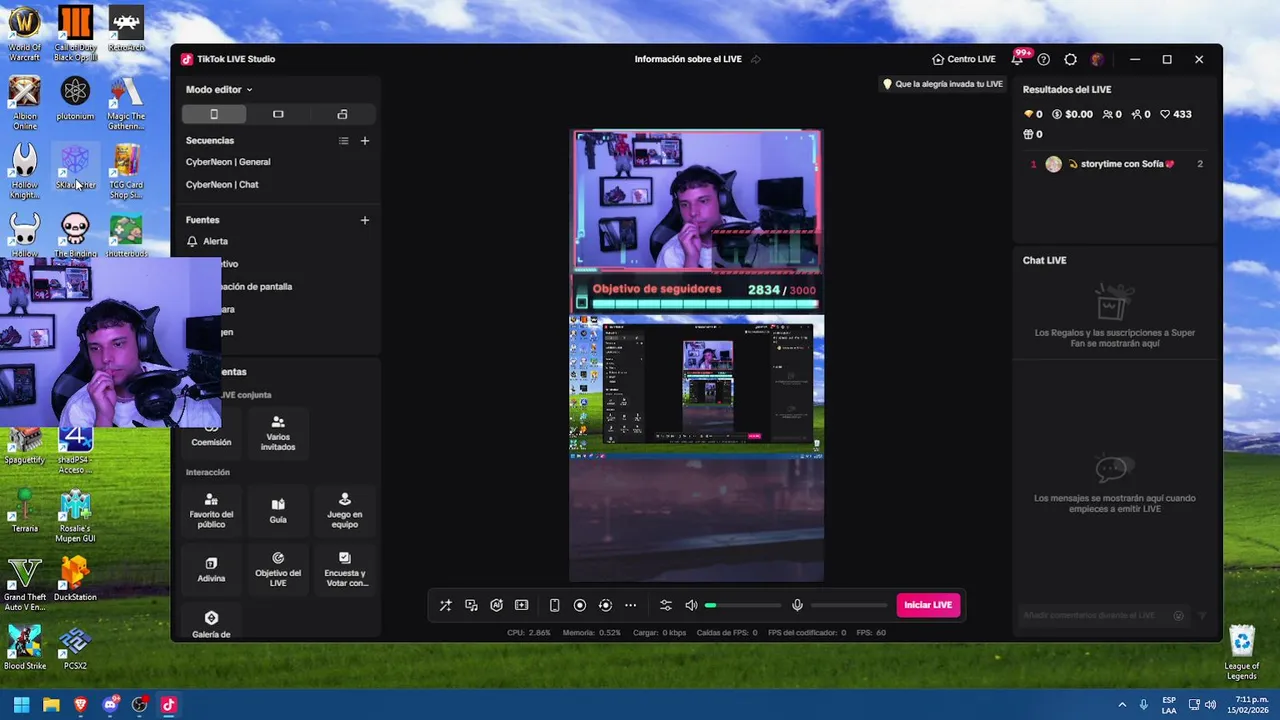This screenshot has width=1280, height=720.
Task: Open the notifications bell
Action: (1017, 59)
